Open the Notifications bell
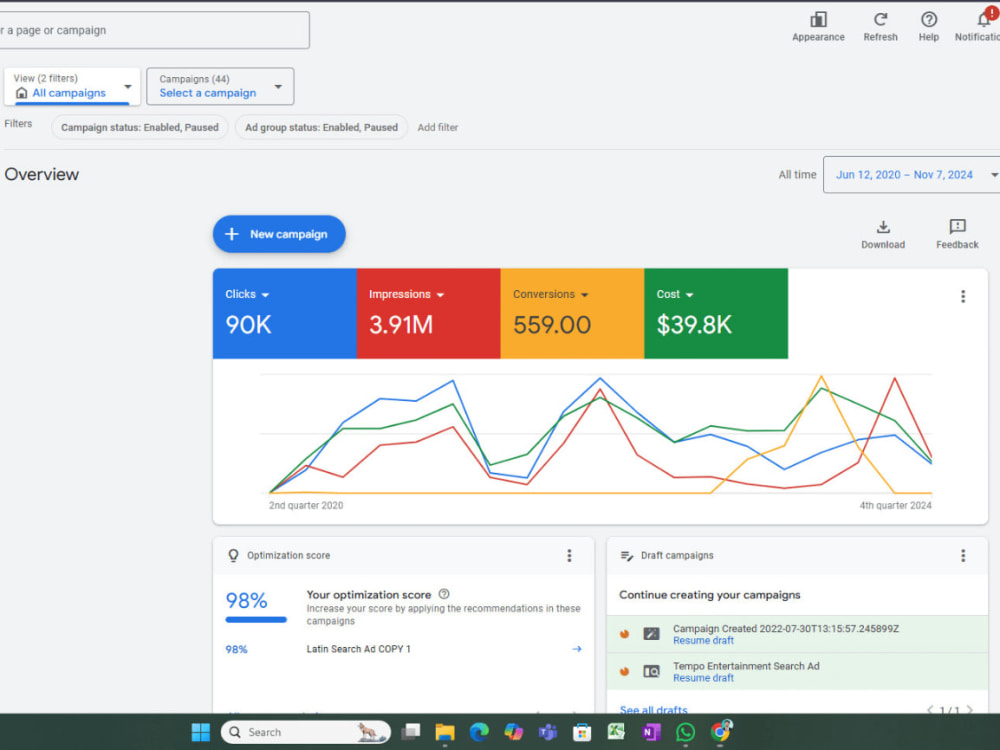Screen dimensions: 1000x750 click(x=985, y=19)
